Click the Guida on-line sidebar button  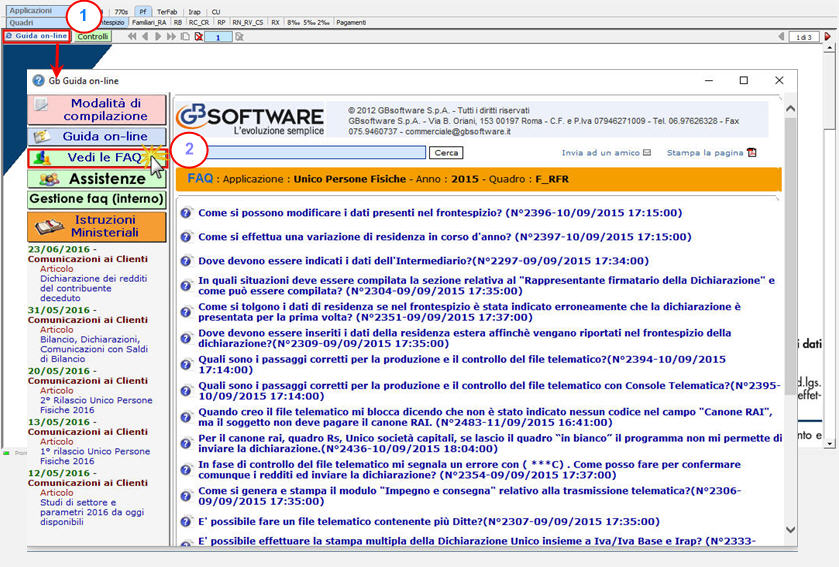97,136
